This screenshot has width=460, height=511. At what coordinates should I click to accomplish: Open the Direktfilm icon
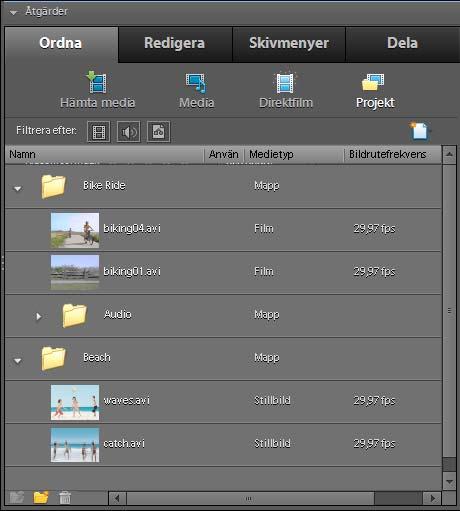click(285, 82)
